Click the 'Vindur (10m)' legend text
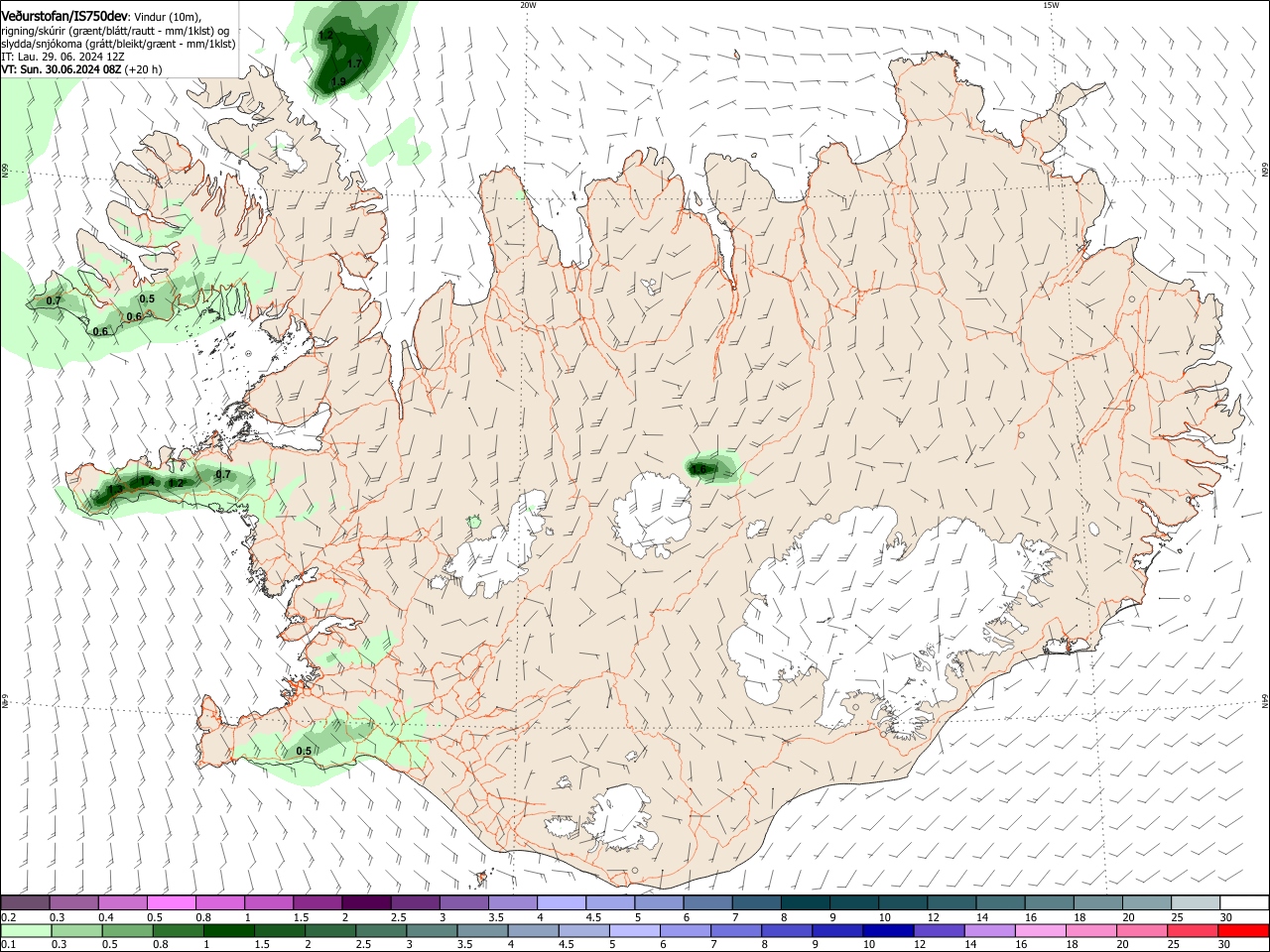1270x952 pixels. click(167, 17)
